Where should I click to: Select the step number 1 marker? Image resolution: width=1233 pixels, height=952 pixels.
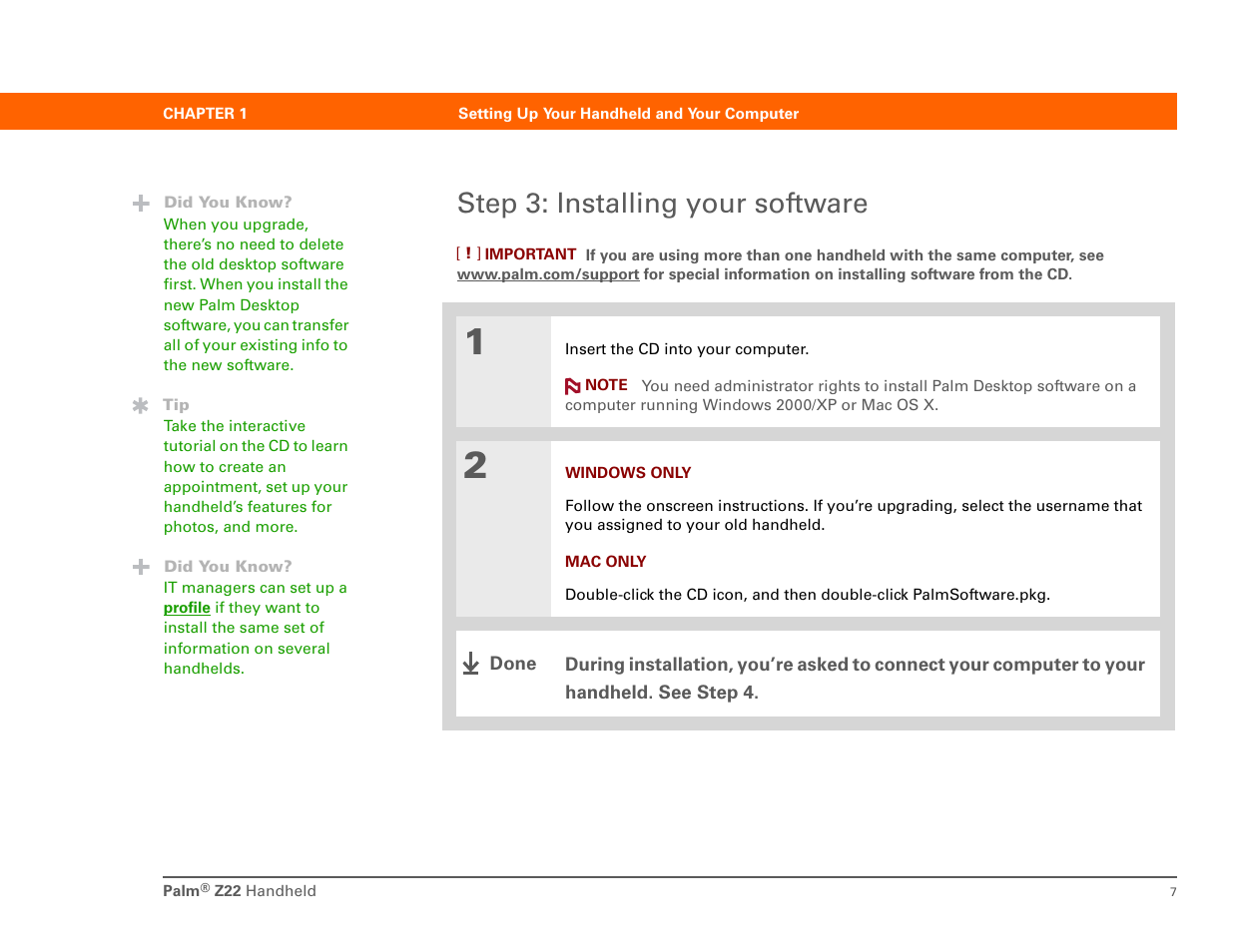[x=475, y=342]
